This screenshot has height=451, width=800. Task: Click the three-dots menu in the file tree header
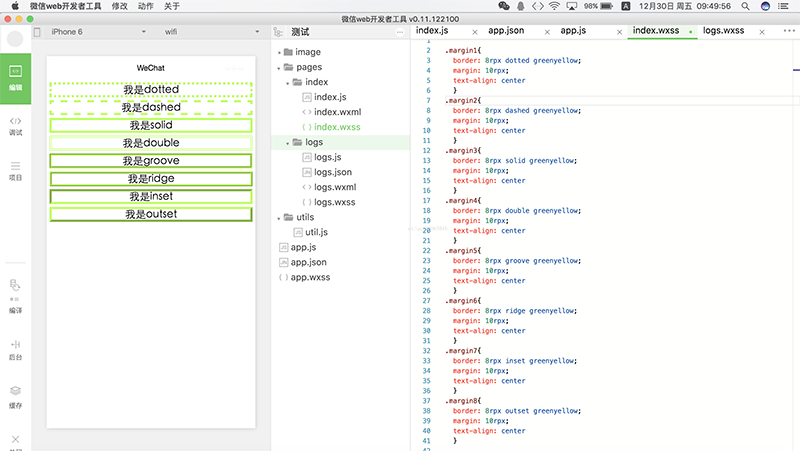399,32
